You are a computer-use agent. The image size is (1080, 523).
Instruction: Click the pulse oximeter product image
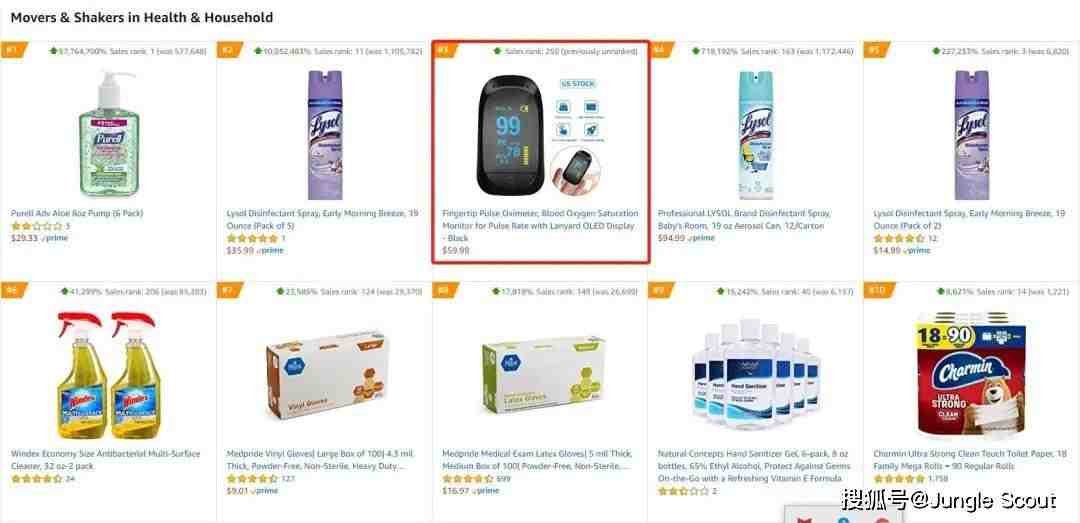[539, 134]
